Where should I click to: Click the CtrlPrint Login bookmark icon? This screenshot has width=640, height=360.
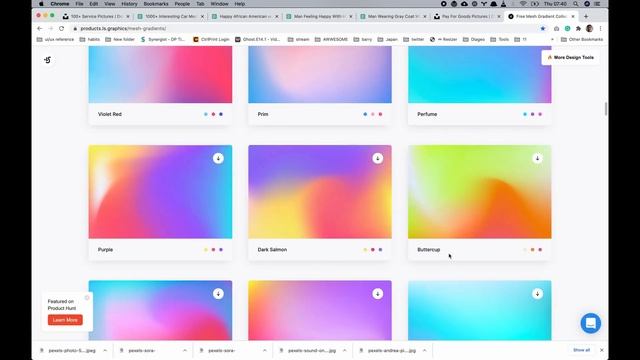click(196, 40)
